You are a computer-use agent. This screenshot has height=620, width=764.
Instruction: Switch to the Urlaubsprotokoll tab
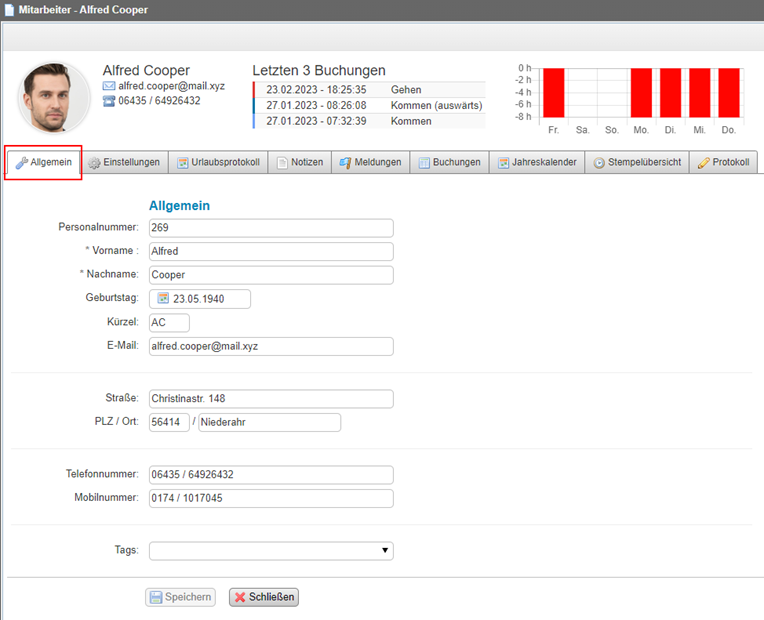point(218,162)
